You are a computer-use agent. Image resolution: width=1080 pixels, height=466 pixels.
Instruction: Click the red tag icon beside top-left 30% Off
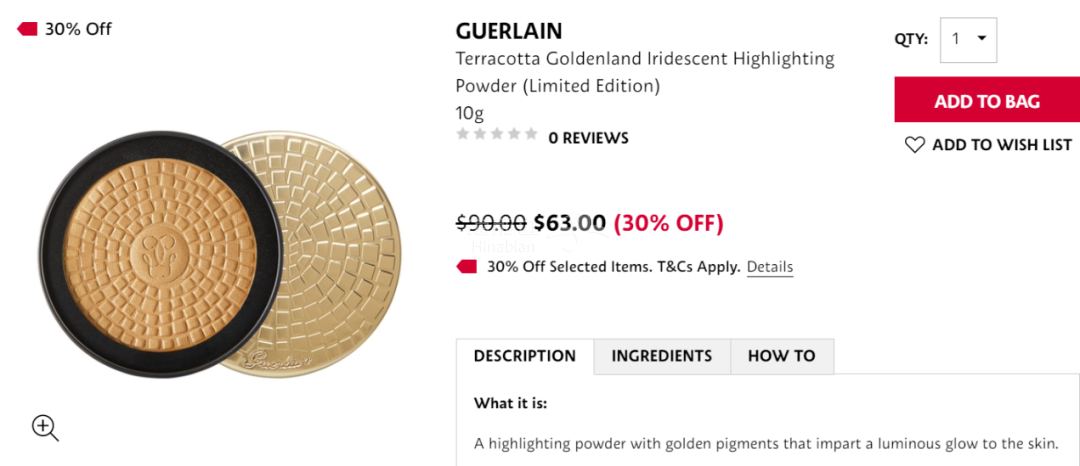click(x=27, y=29)
